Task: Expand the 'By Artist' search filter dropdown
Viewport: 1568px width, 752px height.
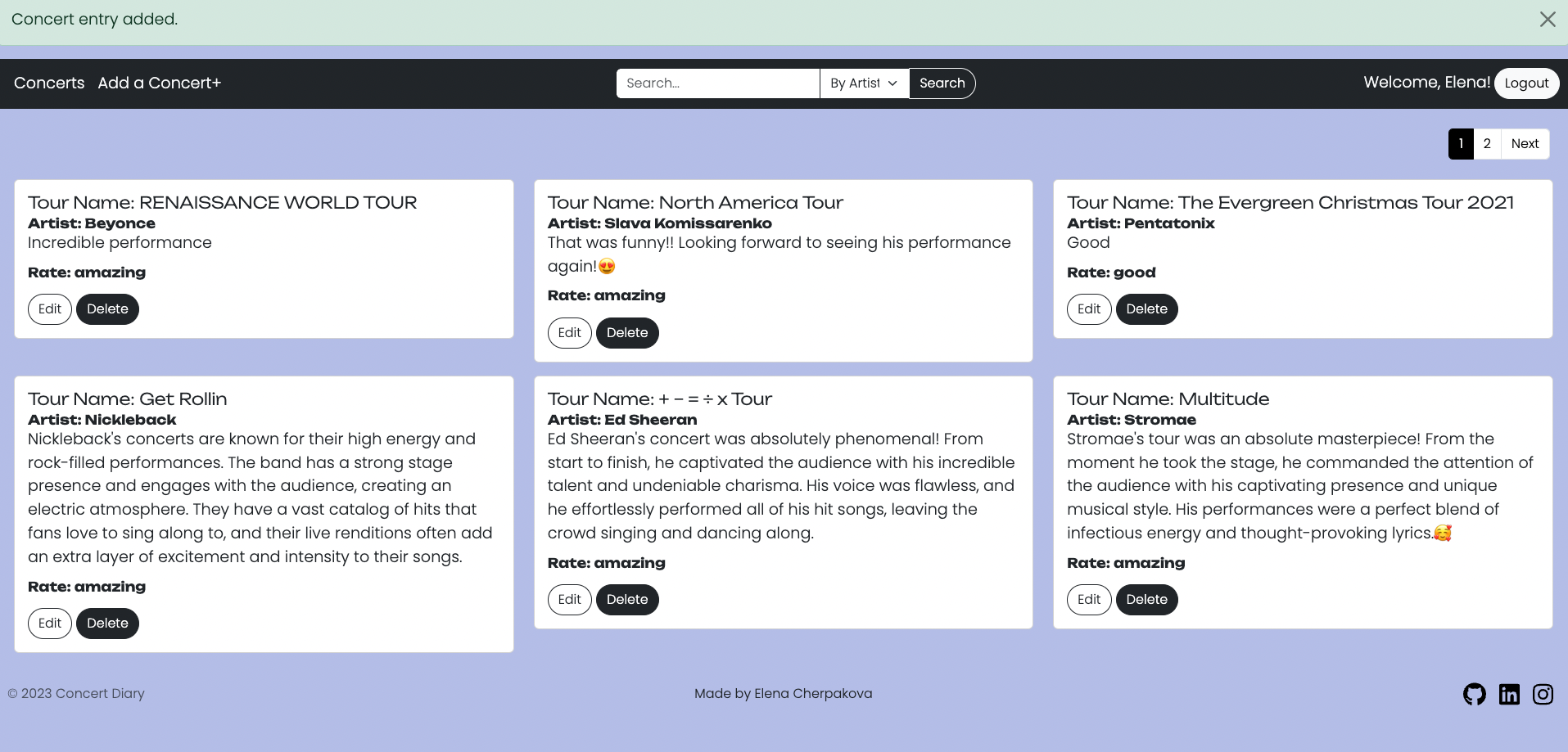Action: [x=864, y=83]
